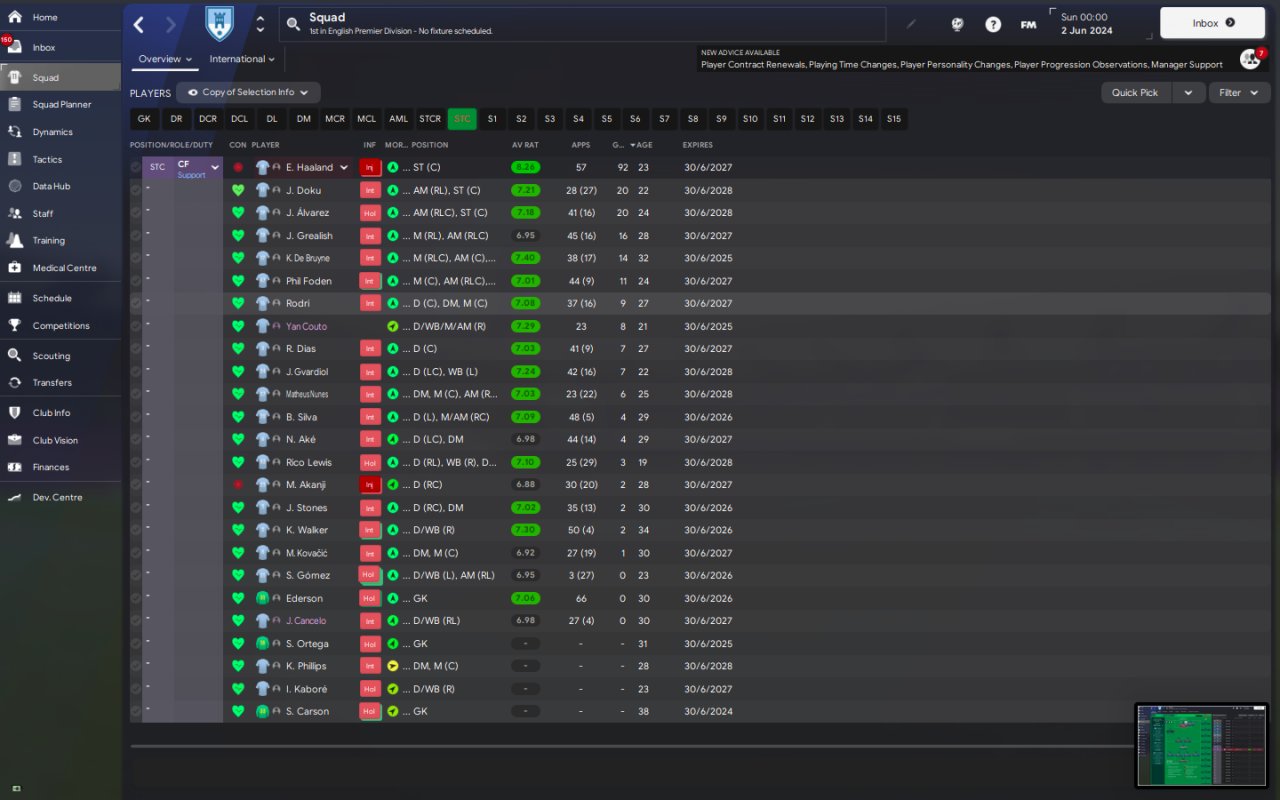Click the football world icon in header

click(x=957, y=24)
